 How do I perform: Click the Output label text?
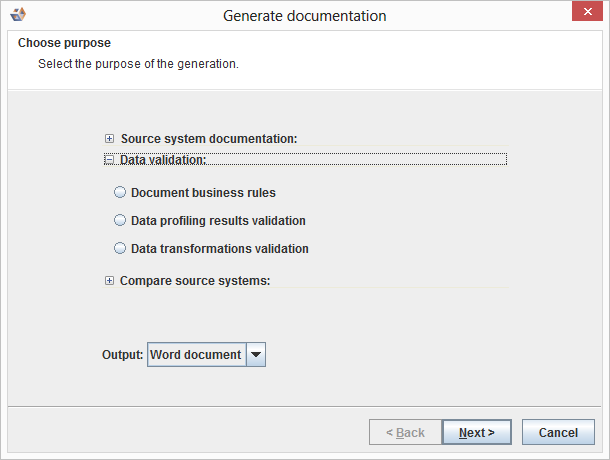pos(122,355)
